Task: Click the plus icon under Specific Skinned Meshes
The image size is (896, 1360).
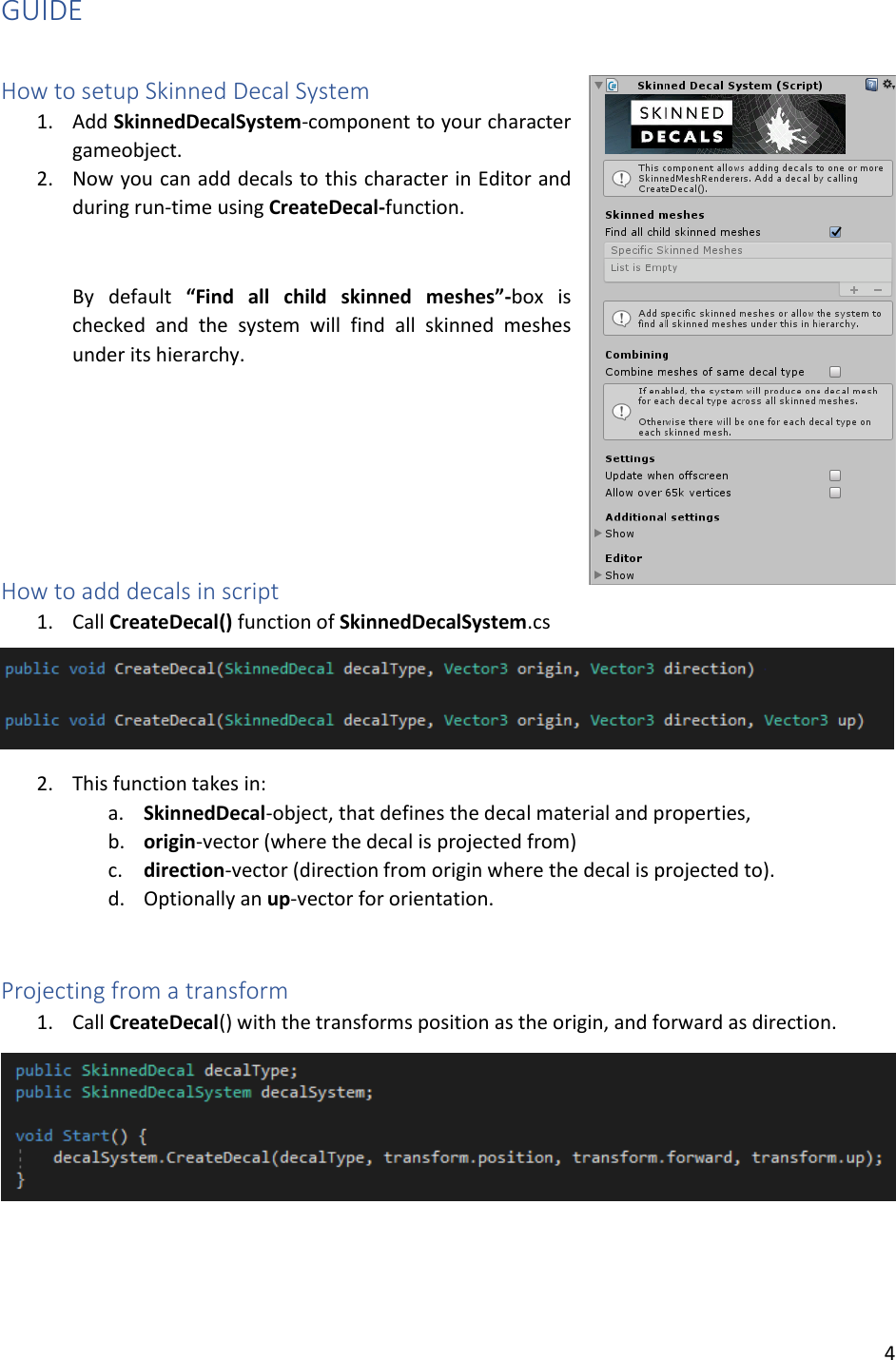Action: [x=852, y=290]
